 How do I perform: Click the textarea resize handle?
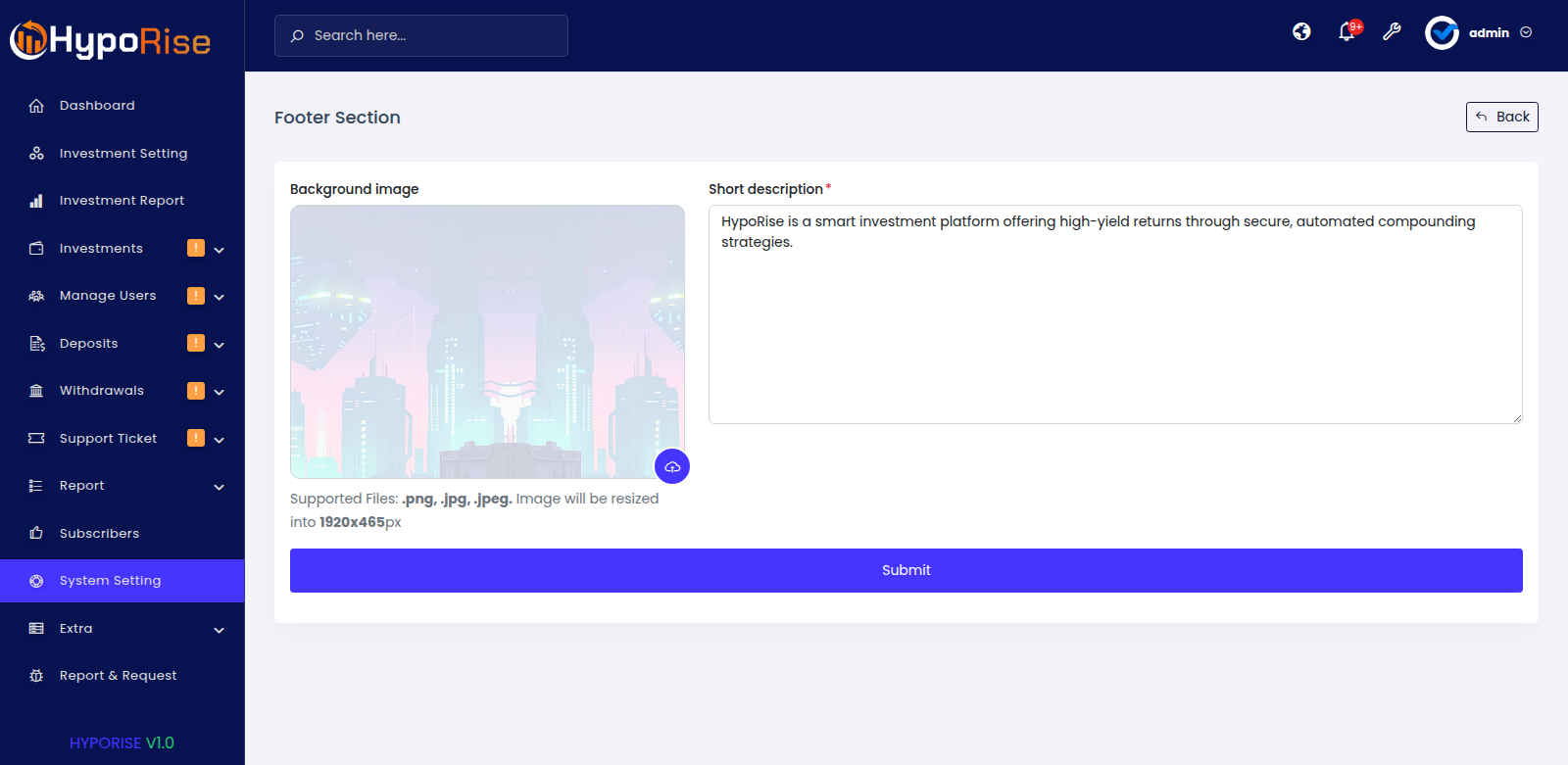1516,418
